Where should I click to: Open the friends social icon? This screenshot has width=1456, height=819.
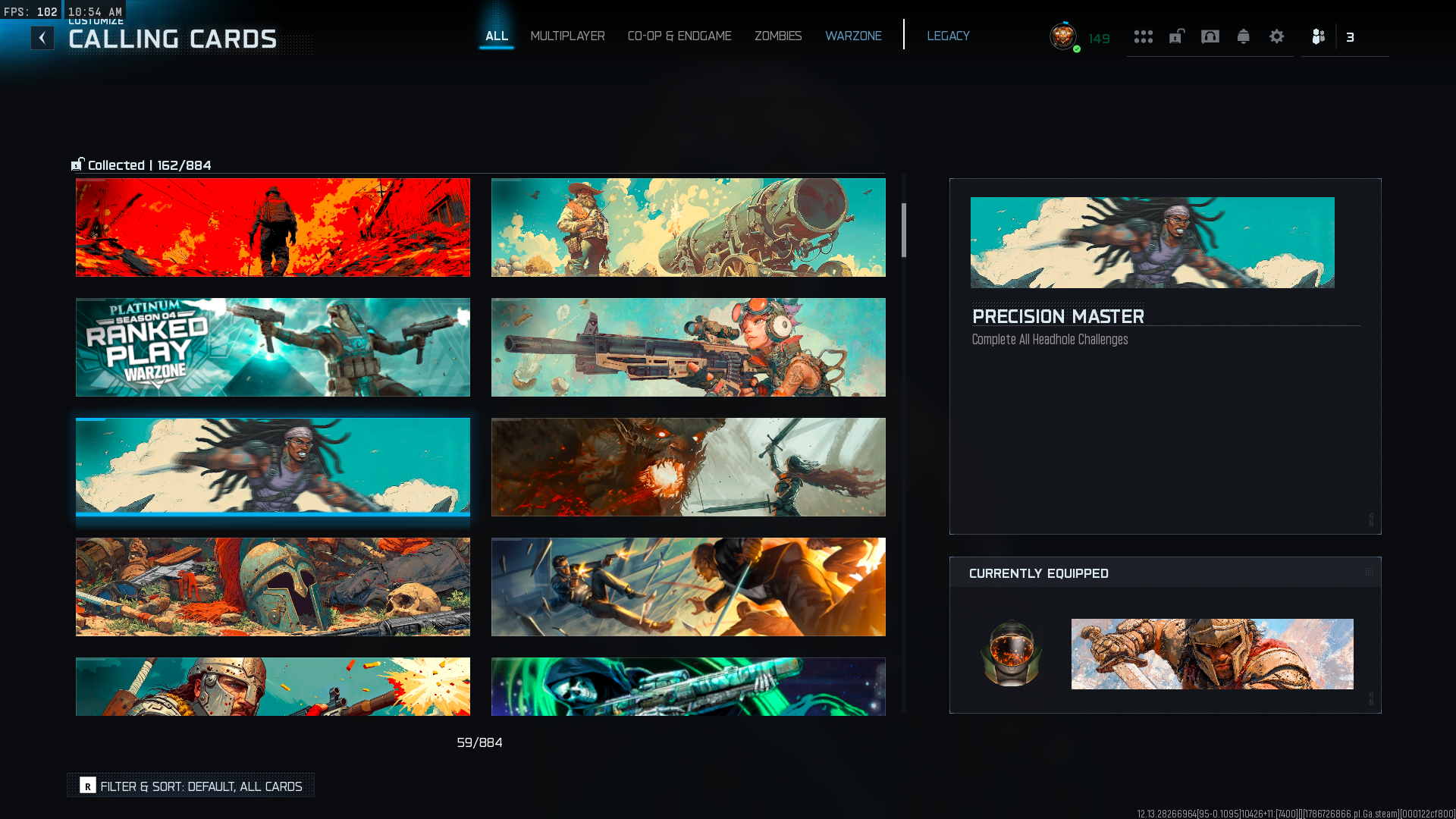tap(1319, 36)
